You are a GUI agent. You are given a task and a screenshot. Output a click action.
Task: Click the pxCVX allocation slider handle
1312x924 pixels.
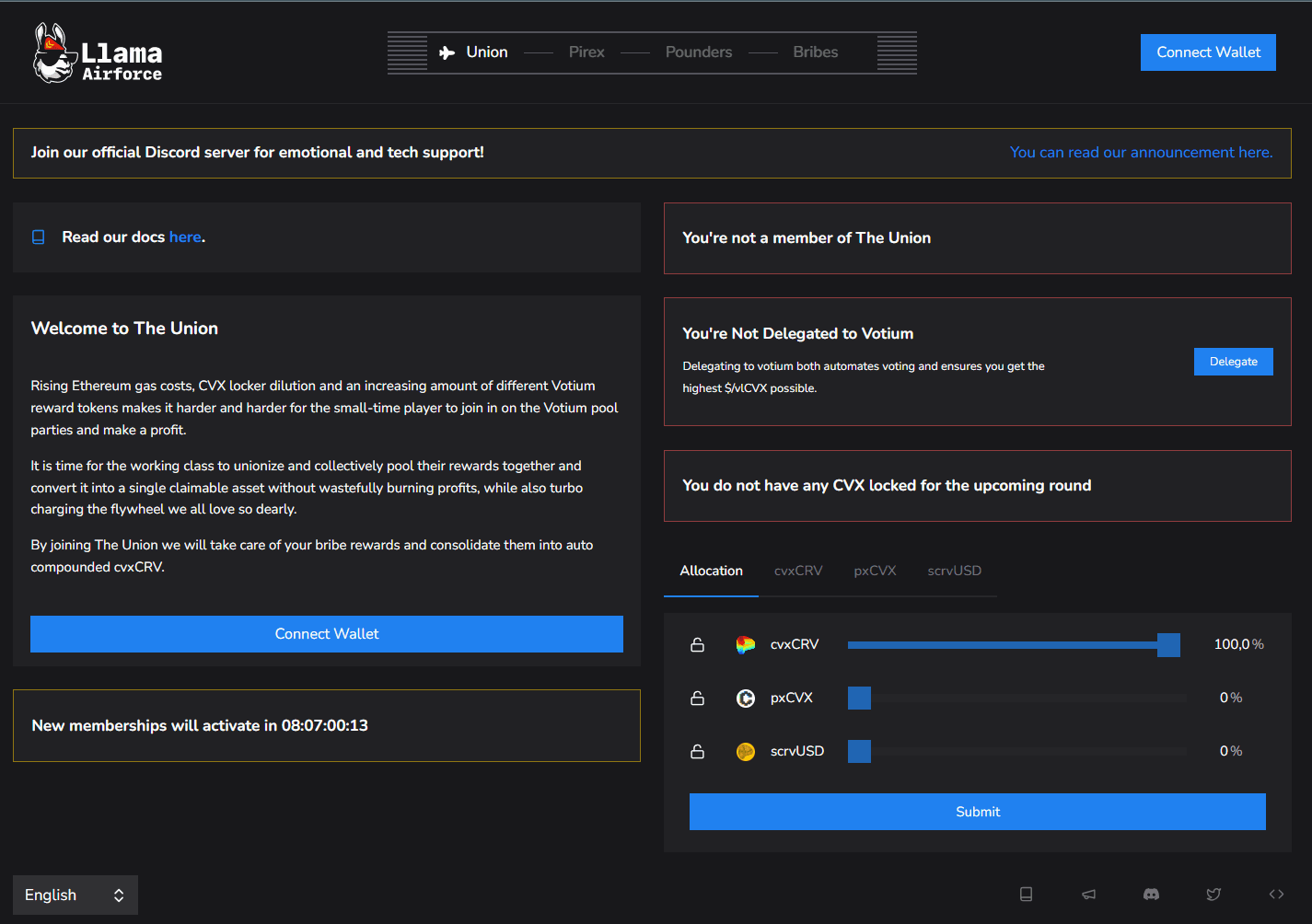(859, 699)
